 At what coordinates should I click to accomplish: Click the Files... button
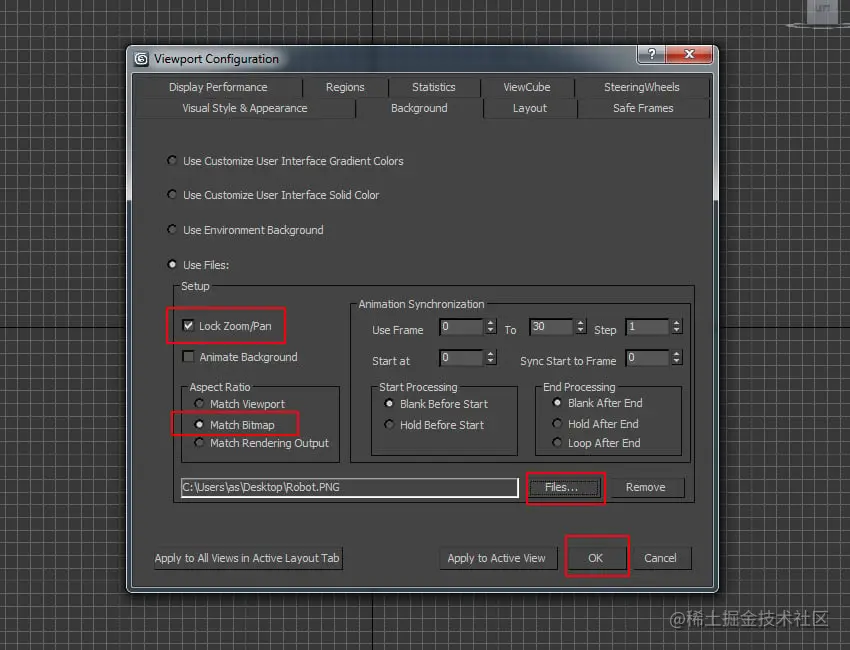[563, 487]
